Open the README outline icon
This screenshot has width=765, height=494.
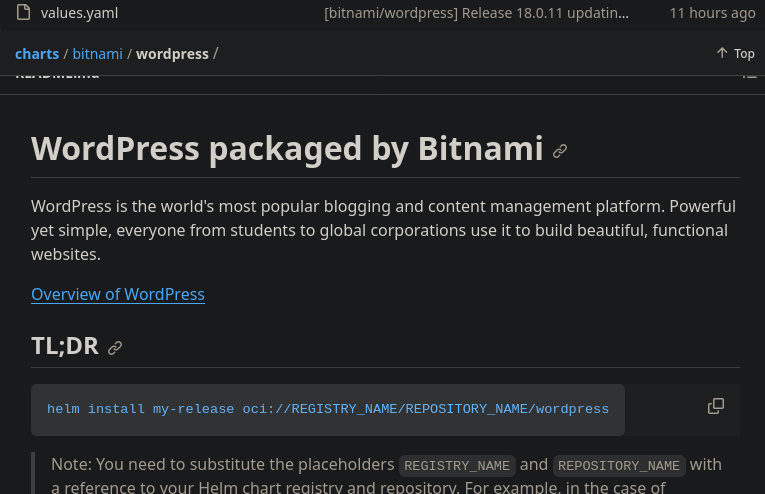click(749, 77)
